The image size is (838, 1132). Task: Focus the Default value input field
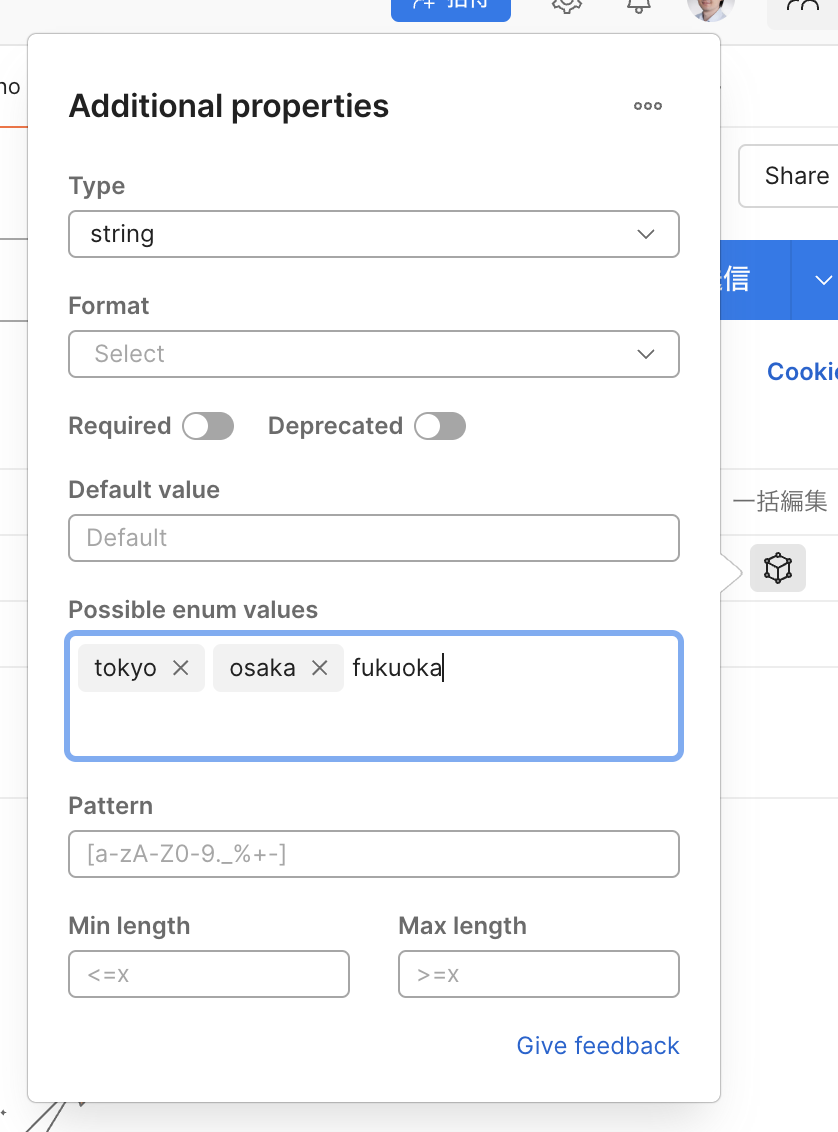click(x=374, y=538)
